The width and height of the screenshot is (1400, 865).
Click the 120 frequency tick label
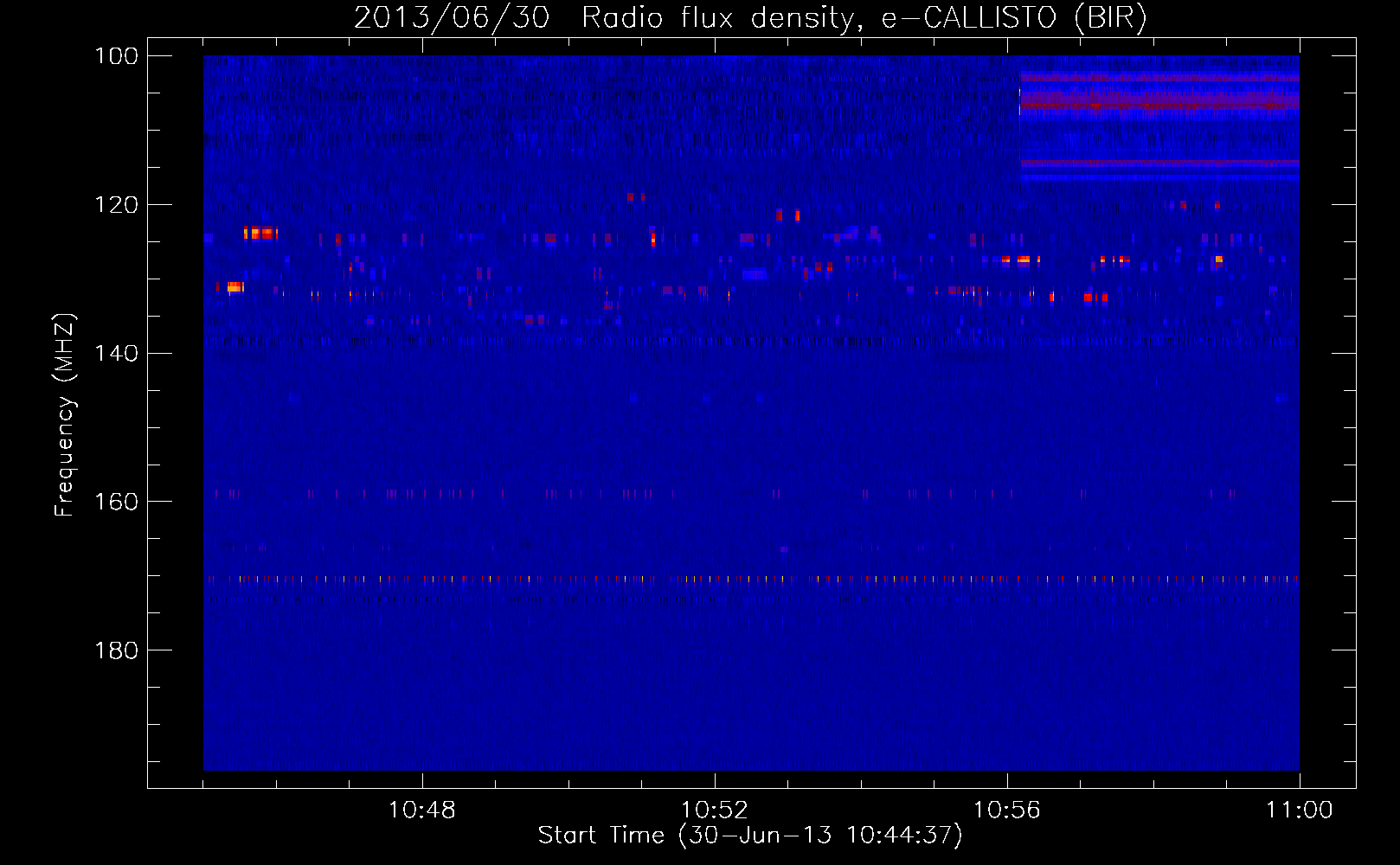(x=116, y=205)
